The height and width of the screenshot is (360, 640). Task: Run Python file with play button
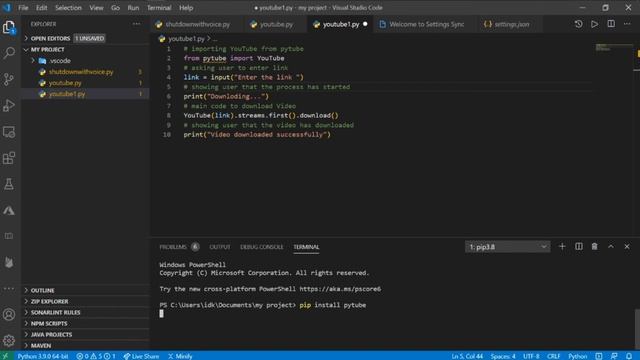tap(595, 24)
